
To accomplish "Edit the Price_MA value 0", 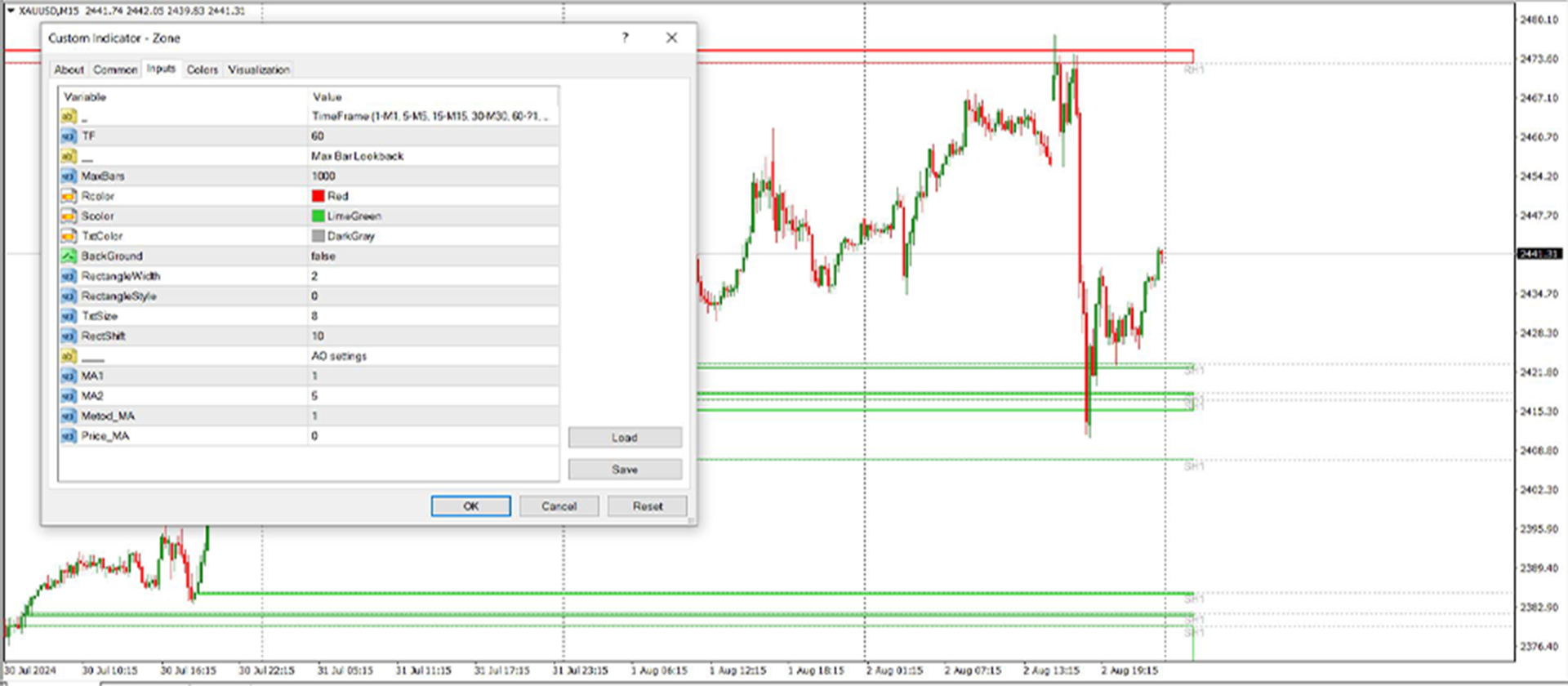I will coord(433,436).
